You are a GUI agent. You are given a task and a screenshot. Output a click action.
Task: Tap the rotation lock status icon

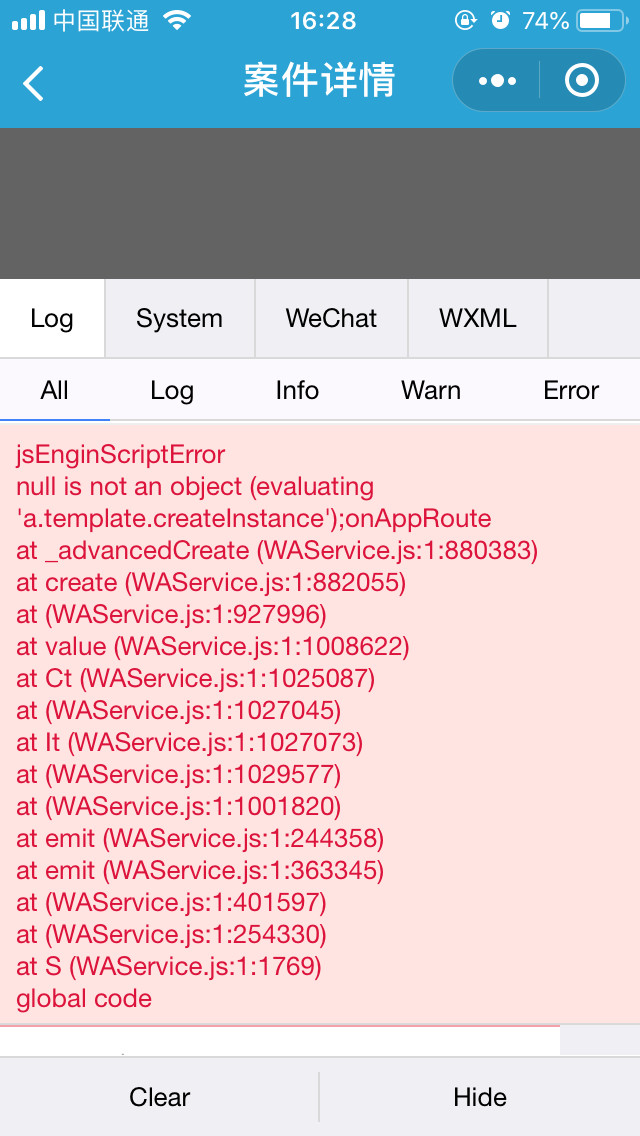coord(465,20)
